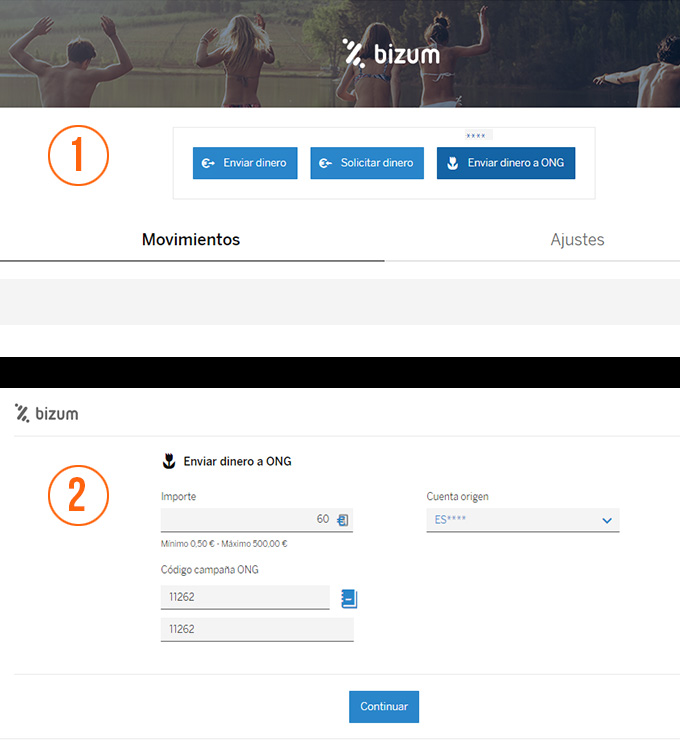Focus the first Código campaña ONG field

[245, 597]
